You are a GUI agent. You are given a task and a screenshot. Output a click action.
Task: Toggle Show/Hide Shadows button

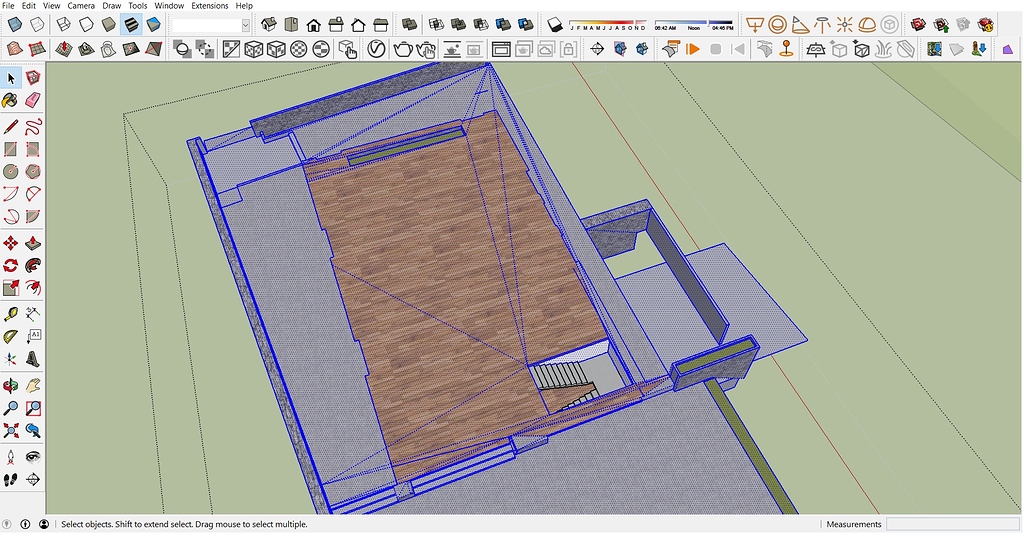pos(554,25)
